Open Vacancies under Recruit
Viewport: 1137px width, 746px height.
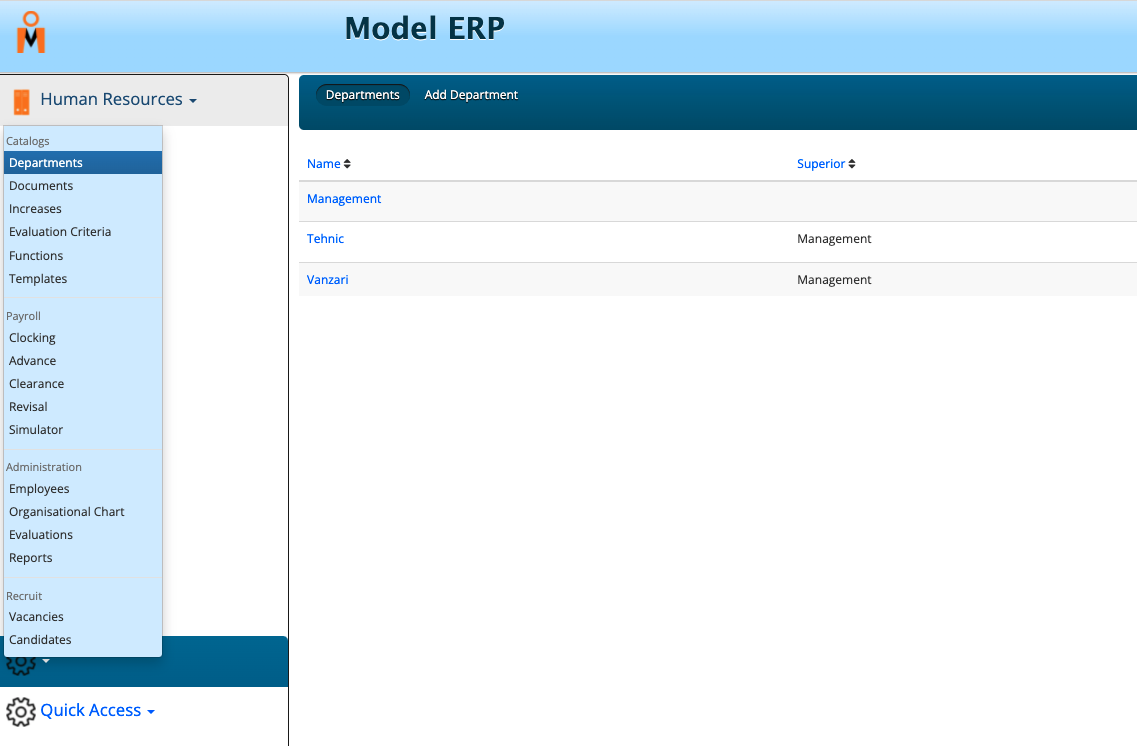[x=36, y=617]
